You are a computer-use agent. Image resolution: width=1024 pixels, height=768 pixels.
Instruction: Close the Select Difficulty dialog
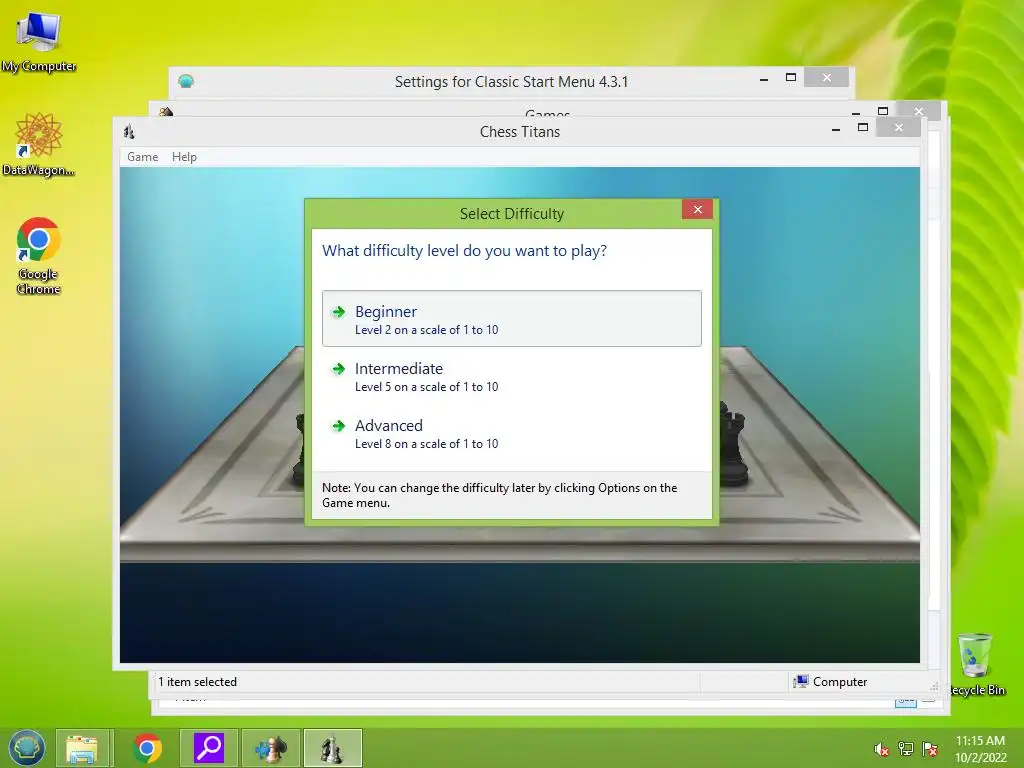(x=697, y=209)
